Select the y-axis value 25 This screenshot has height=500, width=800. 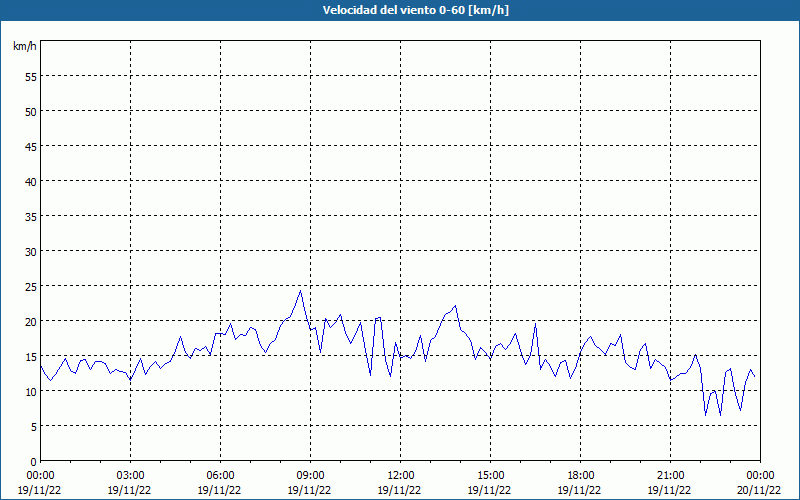click(31, 287)
